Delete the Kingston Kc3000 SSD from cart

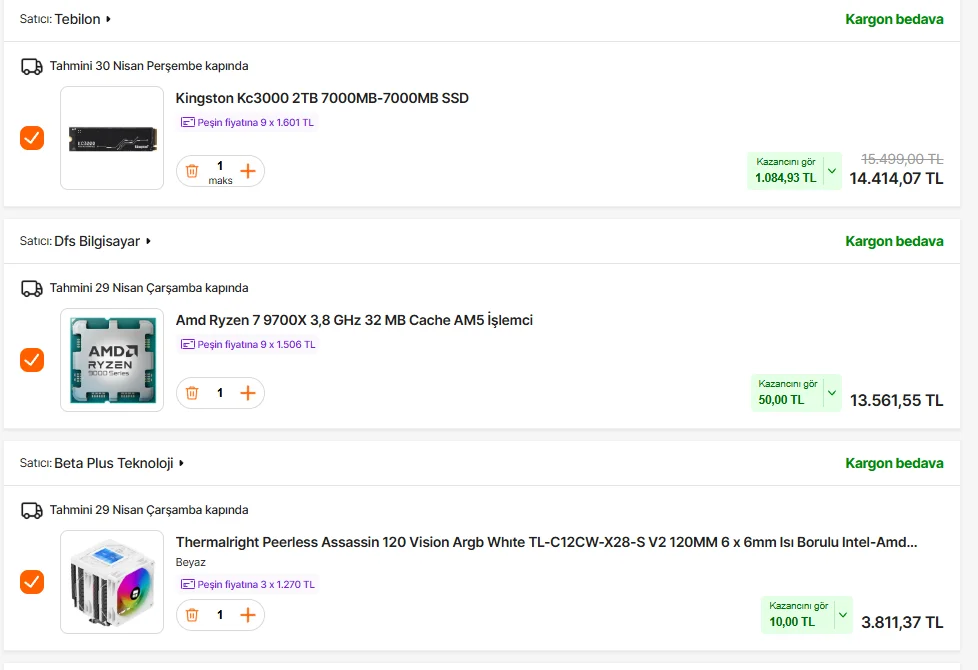(x=192, y=171)
